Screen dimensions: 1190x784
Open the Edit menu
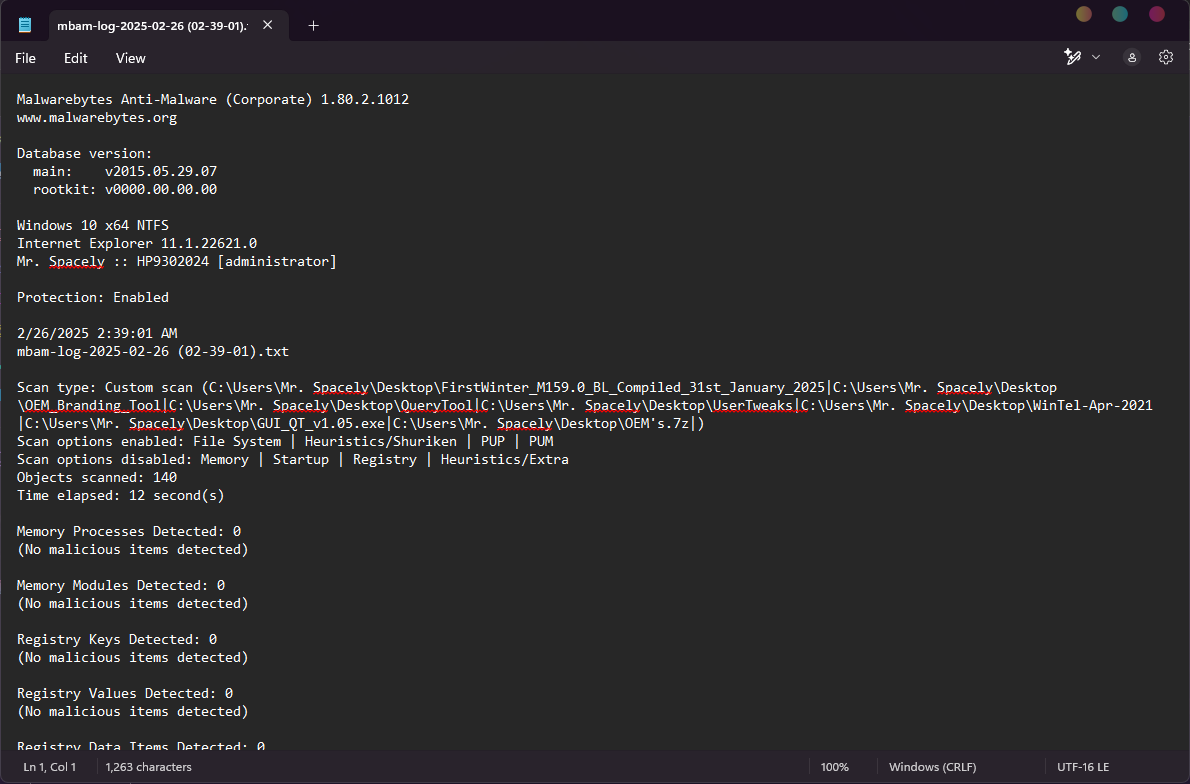coord(75,58)
